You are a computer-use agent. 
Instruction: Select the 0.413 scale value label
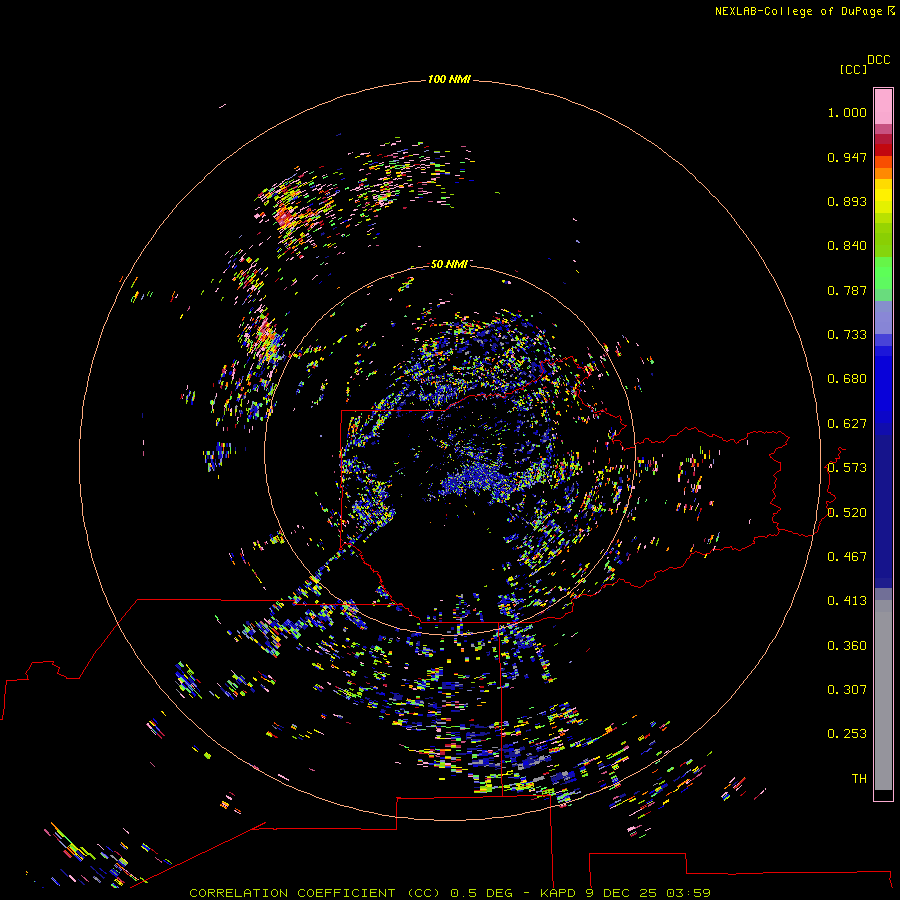coord(846,601)
